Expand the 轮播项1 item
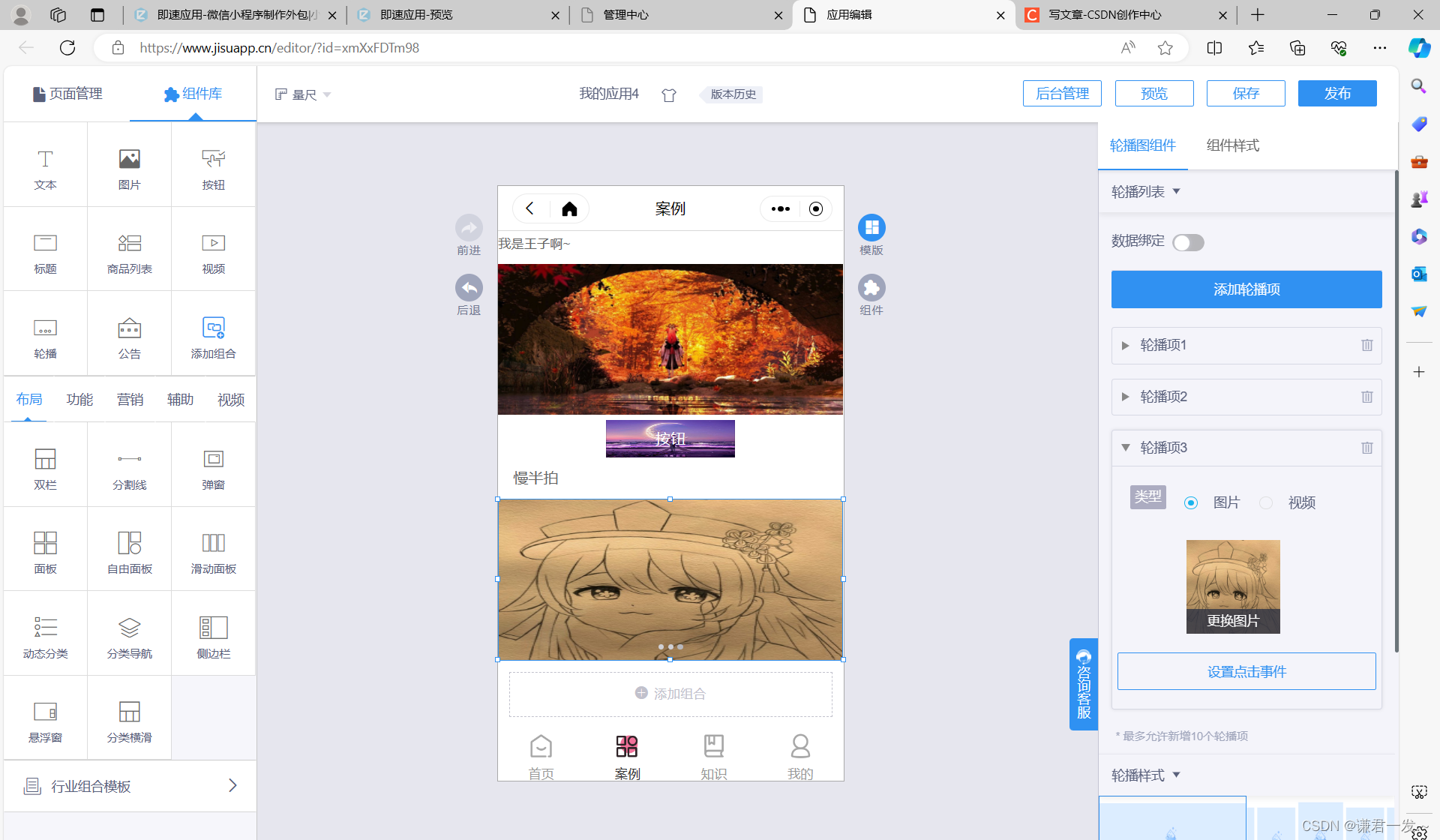Image resolution: width=1440 pixels, height=840 pixels. coord(1125,346)
